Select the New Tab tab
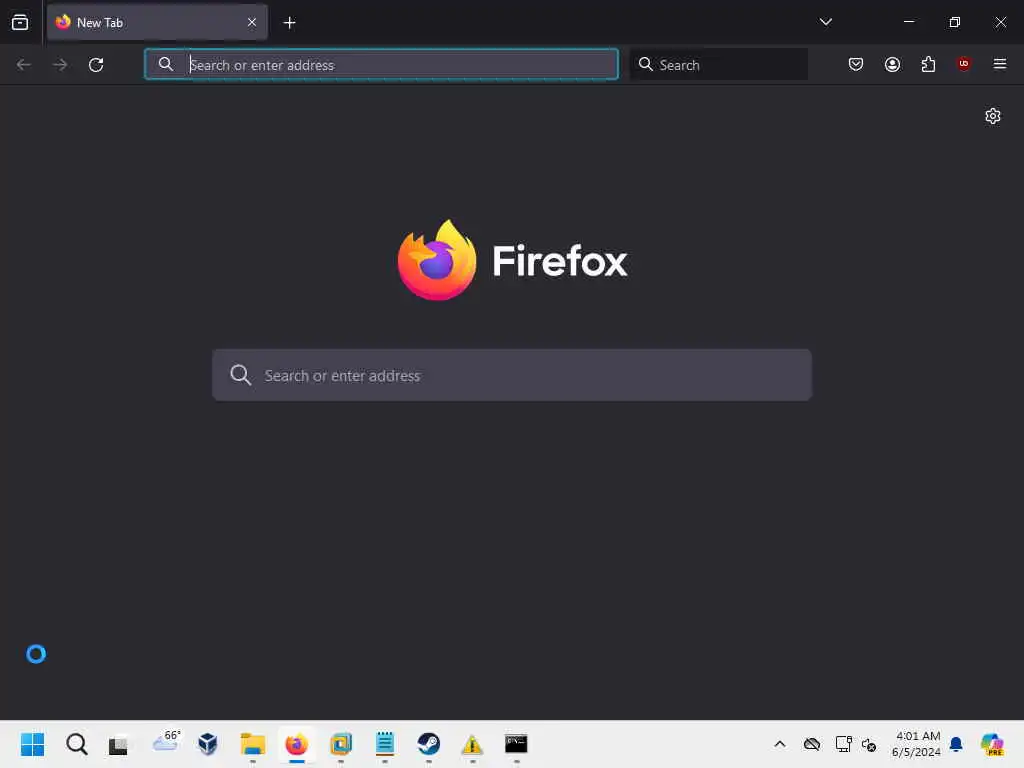1024x768 pixels. pos(157,22)
